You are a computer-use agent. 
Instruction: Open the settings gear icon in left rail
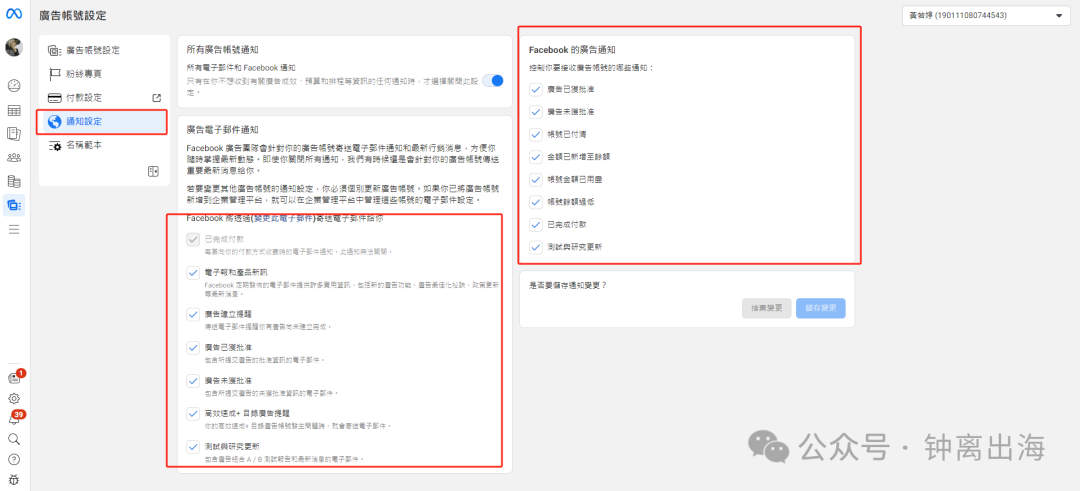(x=14, y=398)
